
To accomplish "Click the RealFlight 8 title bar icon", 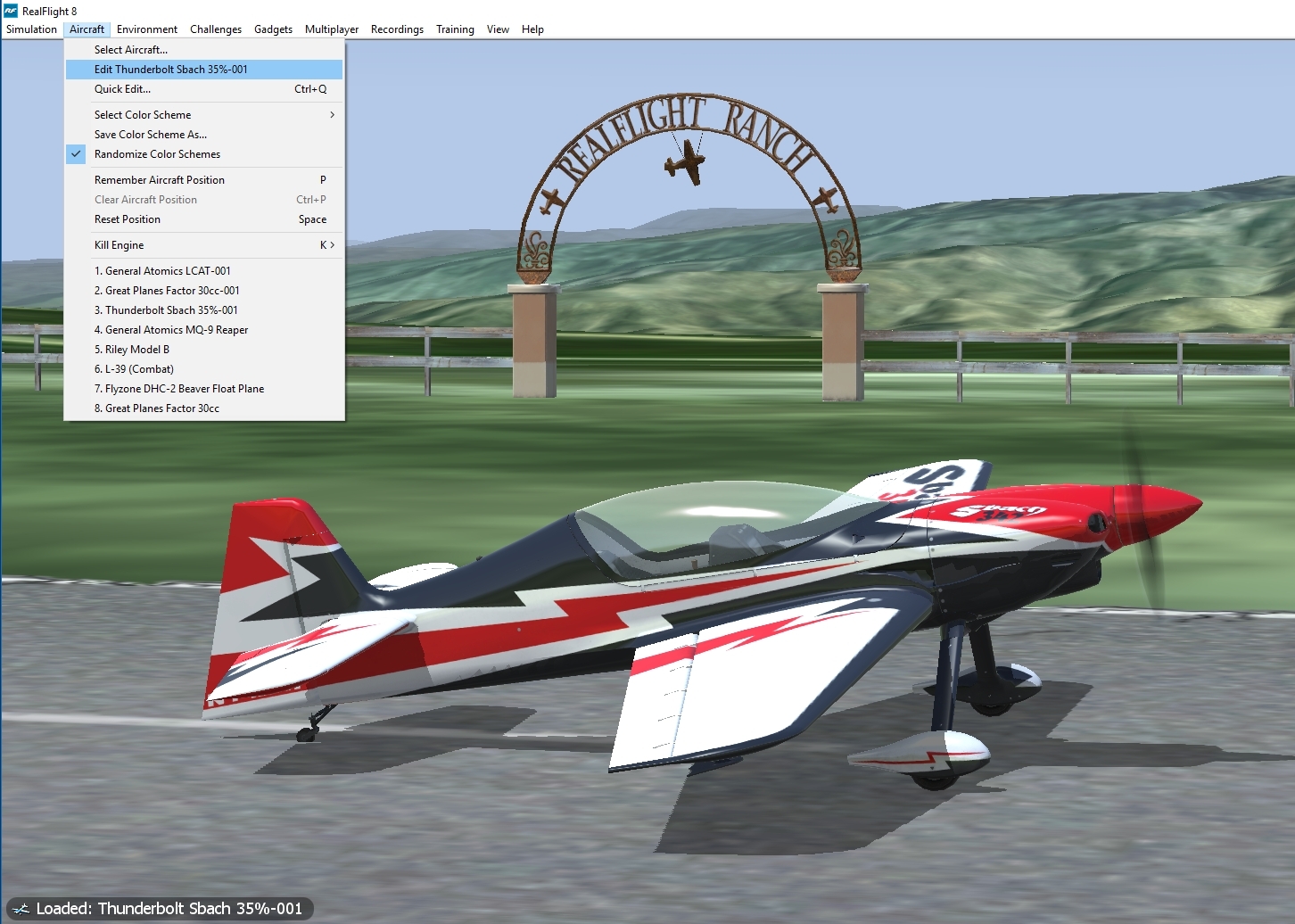I will pyautogui.click(x=11, y=11).
